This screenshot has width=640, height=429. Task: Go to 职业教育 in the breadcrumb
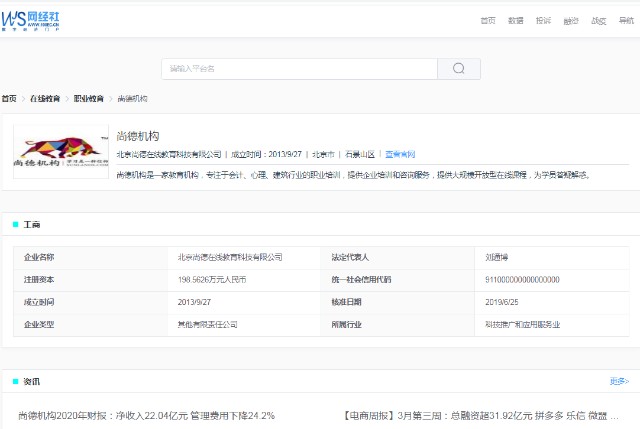point(89,98)
